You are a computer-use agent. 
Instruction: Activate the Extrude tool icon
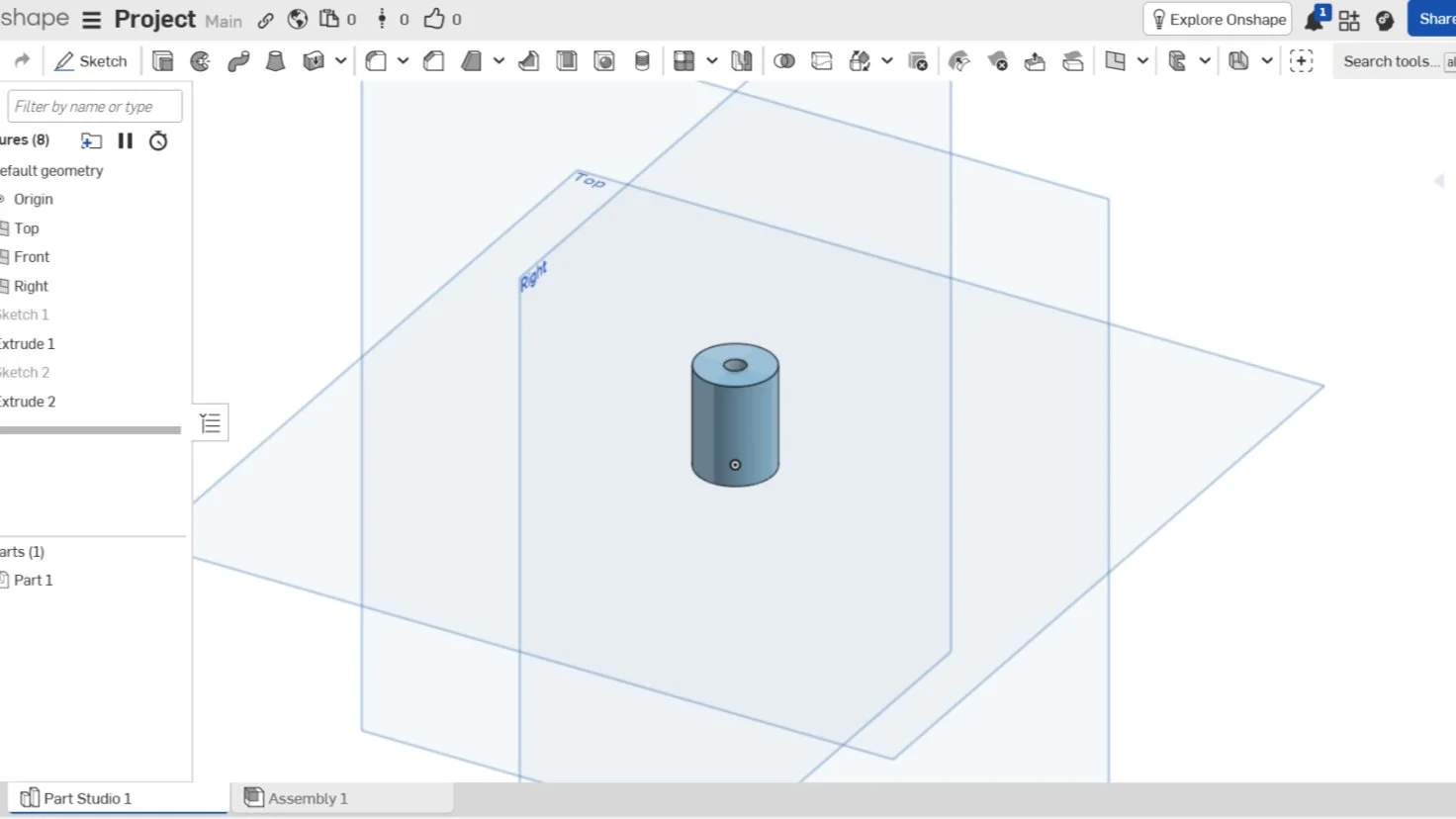[163, 61]
